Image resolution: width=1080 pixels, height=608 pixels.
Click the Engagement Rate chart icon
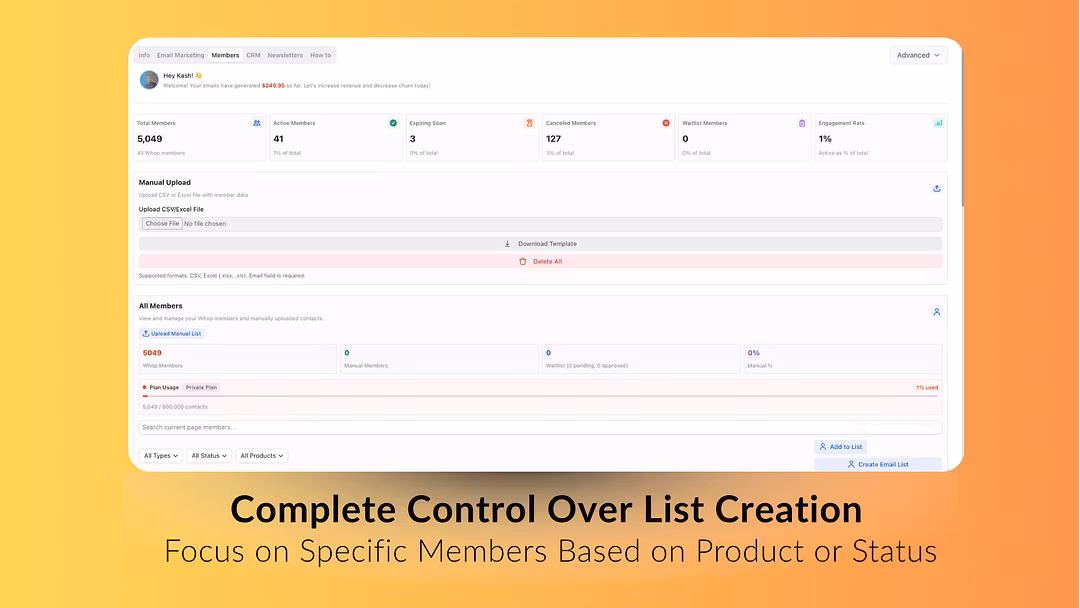938,123
